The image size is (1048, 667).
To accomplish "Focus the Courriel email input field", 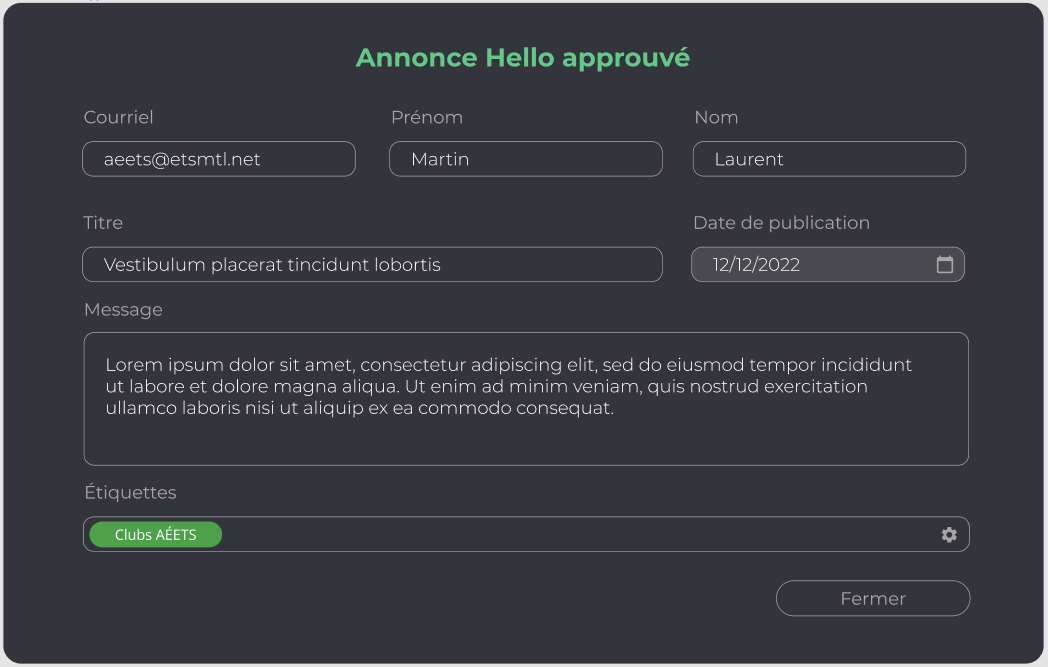I will (x=218, y=159).
